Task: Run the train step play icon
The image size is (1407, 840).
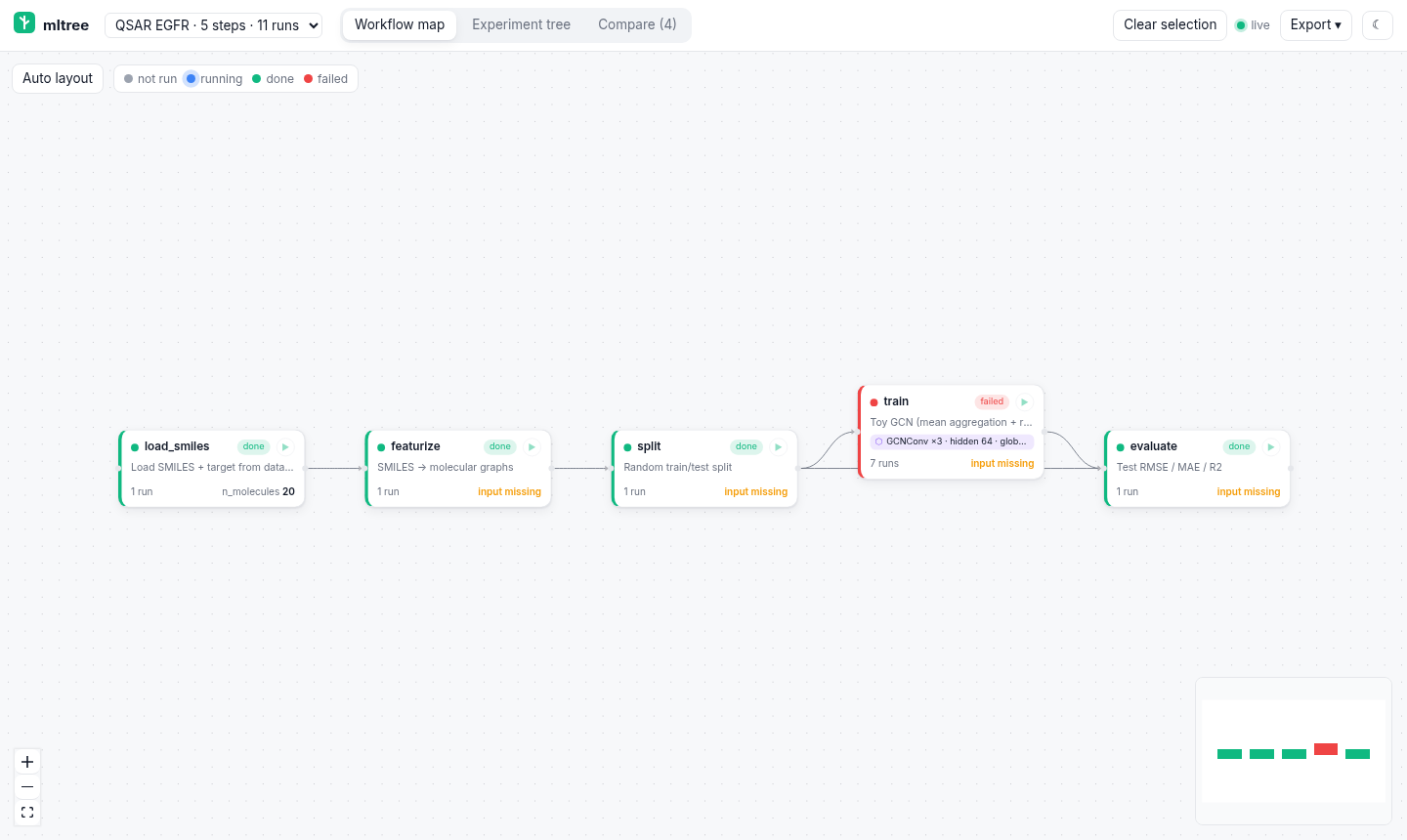Action: click(x=1024, y=402)
